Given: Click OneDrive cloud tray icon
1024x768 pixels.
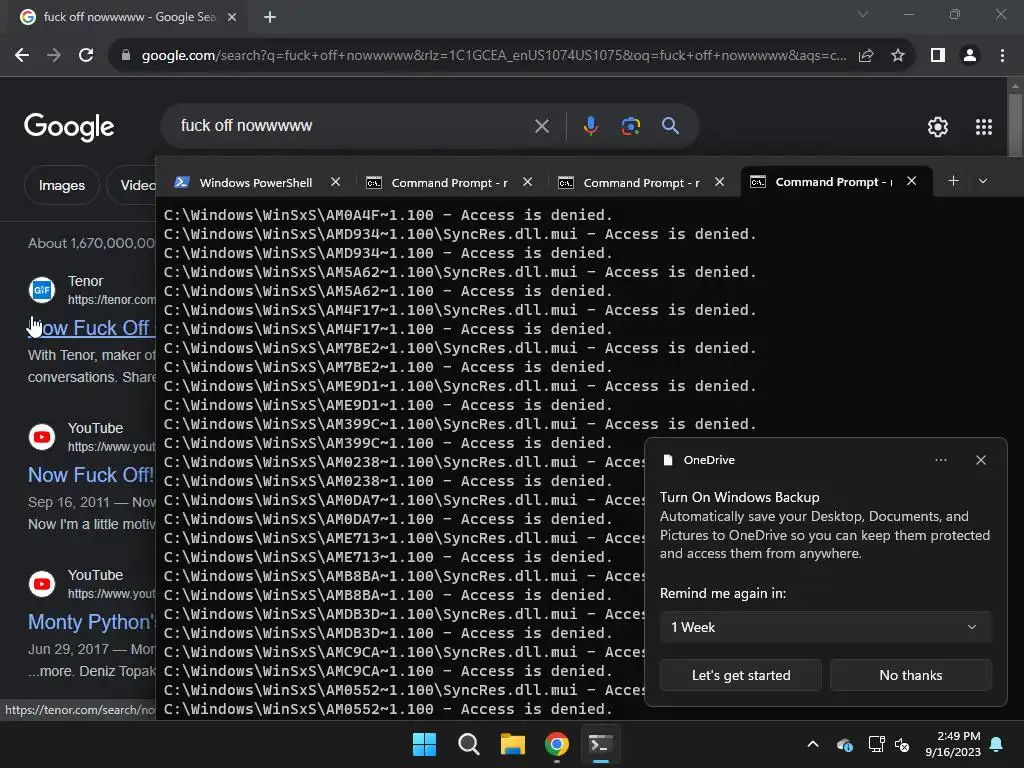Looking at the screenshot, I should pyautogui.click(x=844, y=744).
